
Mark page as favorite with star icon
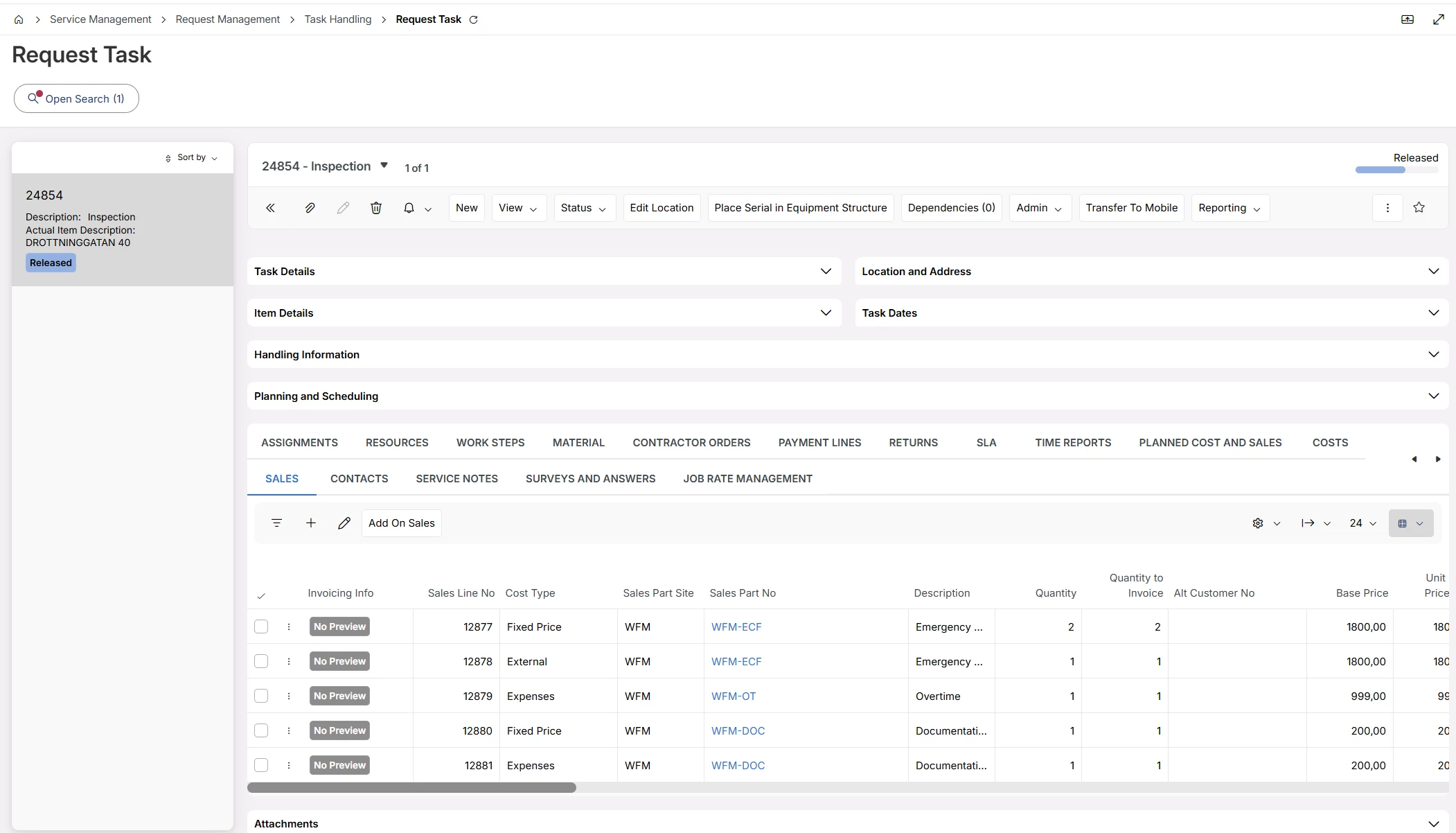point(1419,207)
